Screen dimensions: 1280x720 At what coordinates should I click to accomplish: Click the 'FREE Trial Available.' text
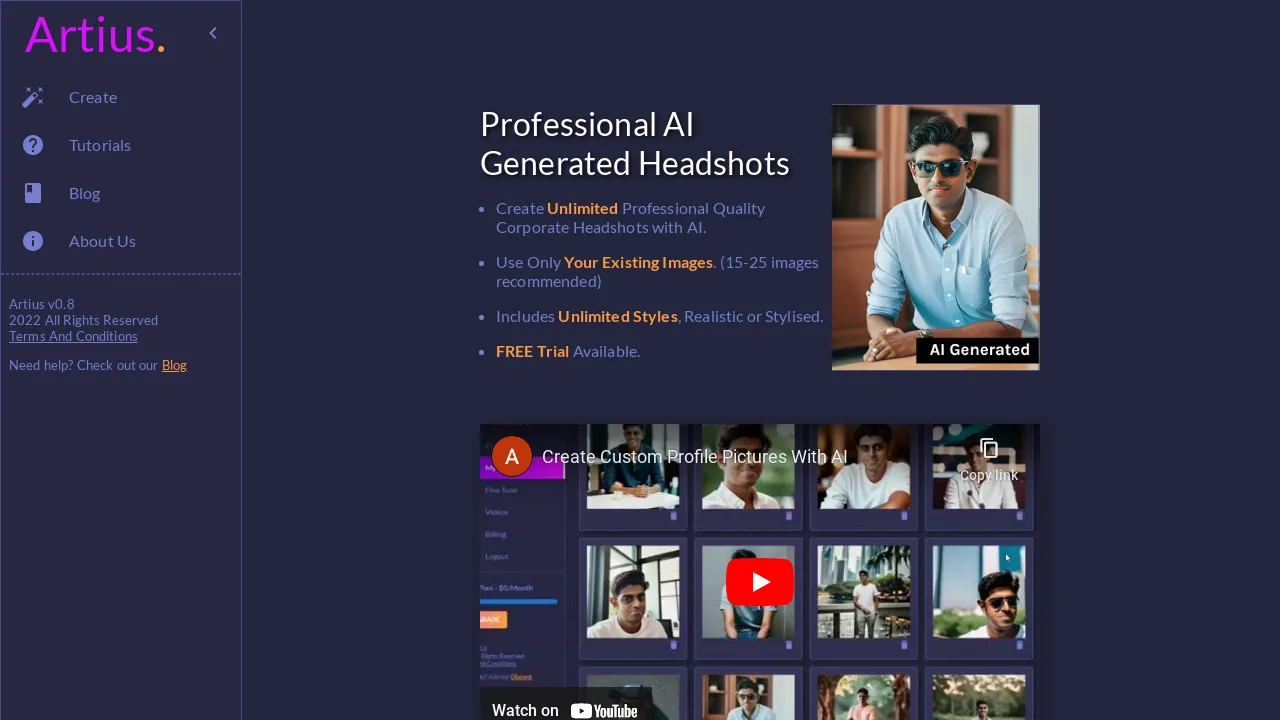(x=568, y=352)
